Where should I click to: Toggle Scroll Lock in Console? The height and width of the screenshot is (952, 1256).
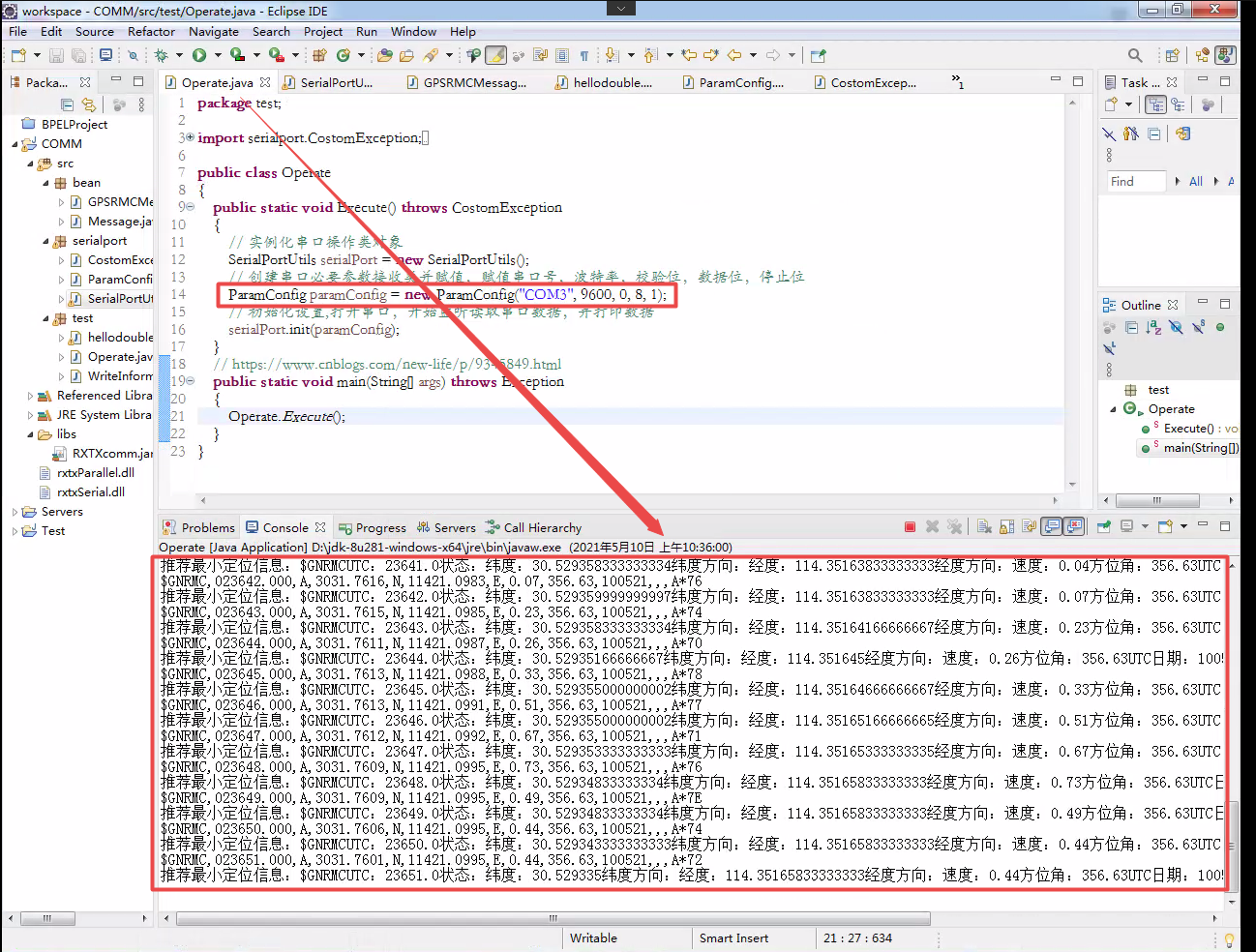1006,527
